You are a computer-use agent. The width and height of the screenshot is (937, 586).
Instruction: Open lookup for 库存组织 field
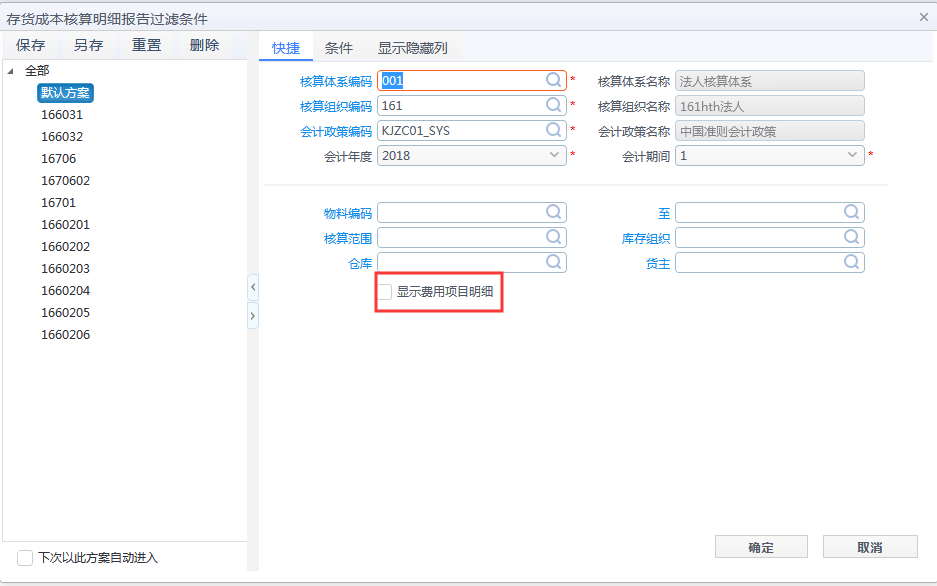[x=851, y=237]
